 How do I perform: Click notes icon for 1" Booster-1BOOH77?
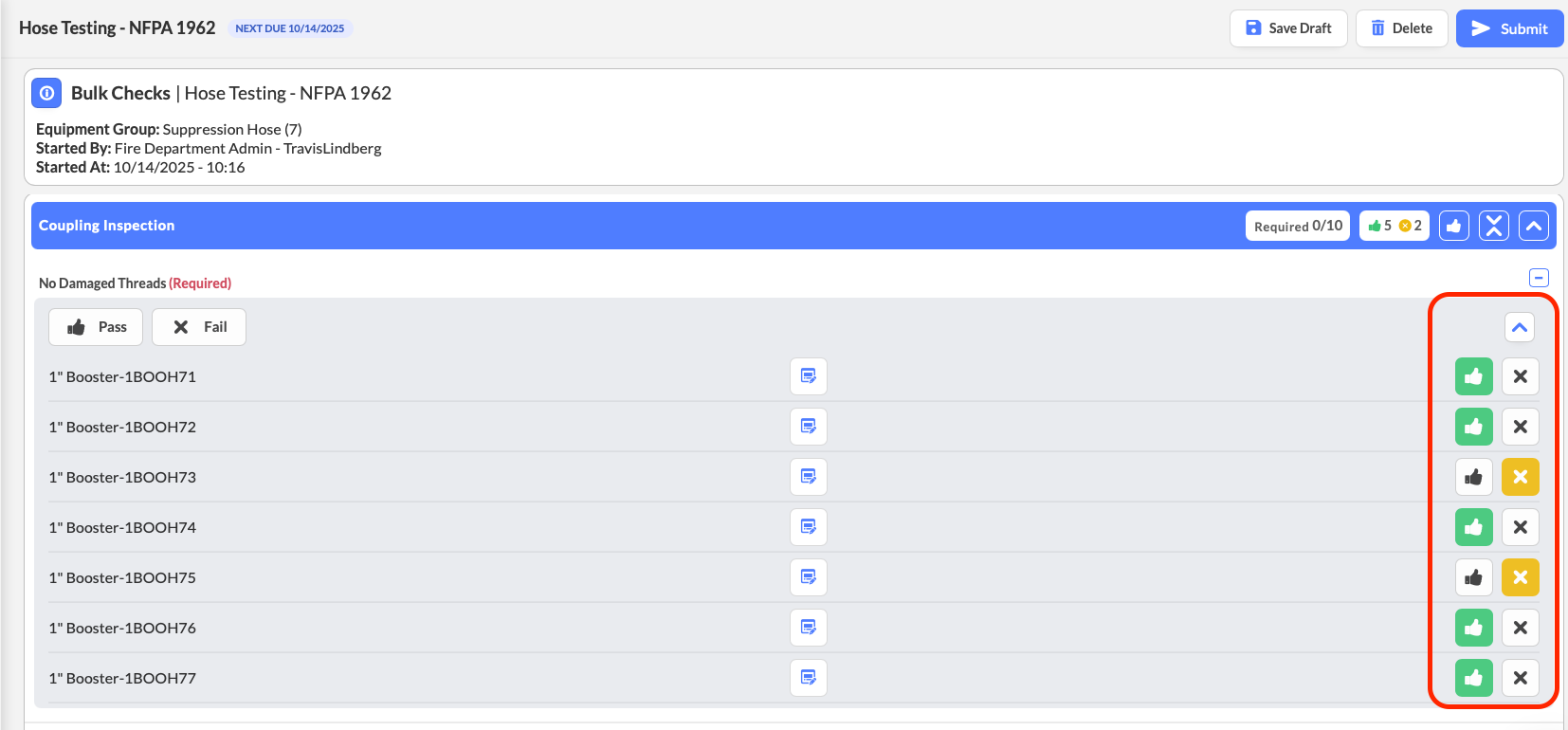808,678
